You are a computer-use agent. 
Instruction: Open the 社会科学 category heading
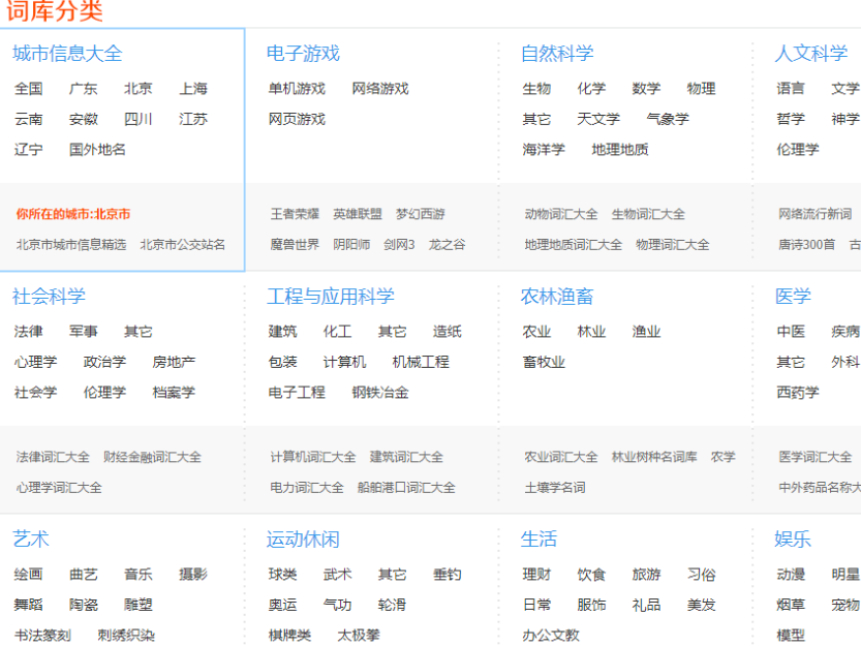(x=49, y=296)
